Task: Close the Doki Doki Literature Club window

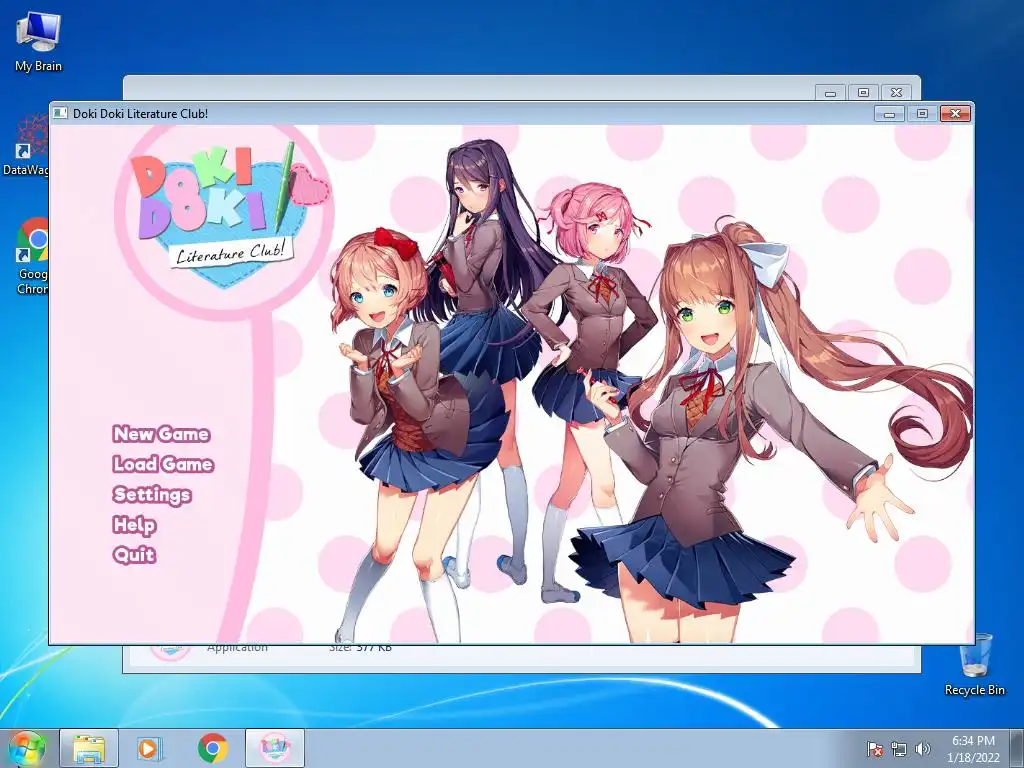Action: tap(955, 114)
